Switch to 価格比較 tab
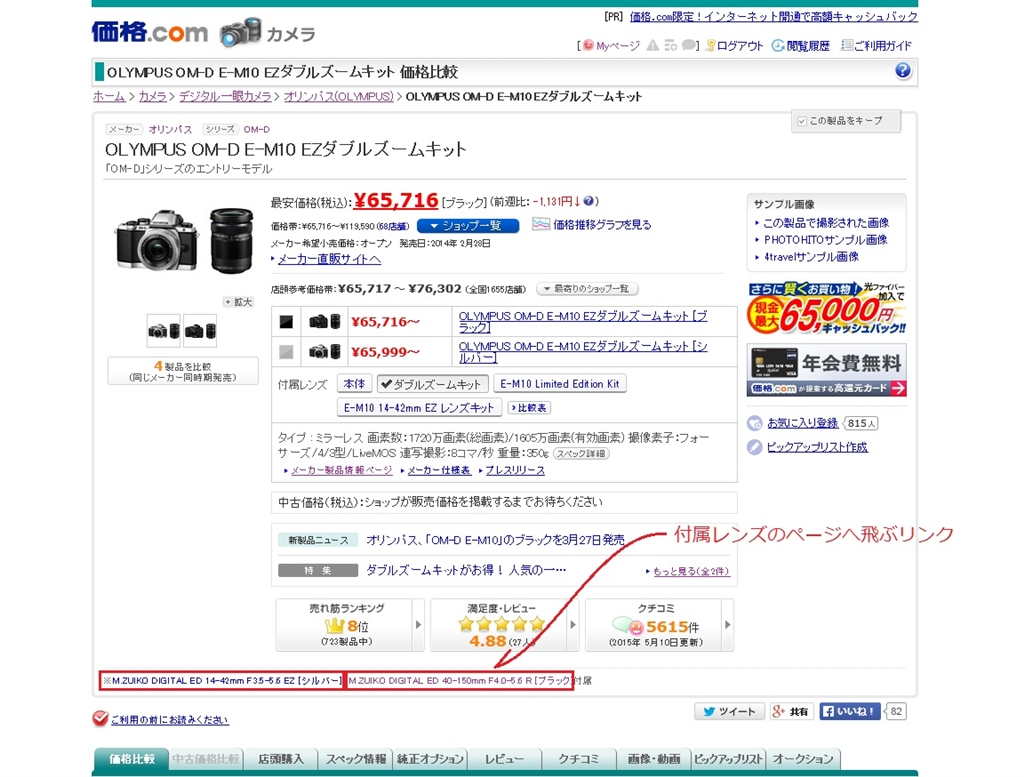Screen dimensions: 1024x777 tap(132, 759)
